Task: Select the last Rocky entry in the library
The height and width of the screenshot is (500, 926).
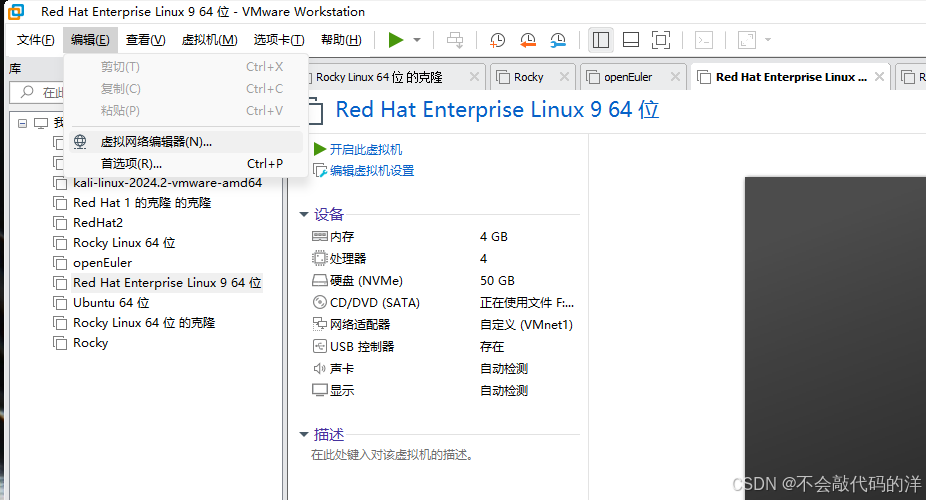Action: pos(90,343)
